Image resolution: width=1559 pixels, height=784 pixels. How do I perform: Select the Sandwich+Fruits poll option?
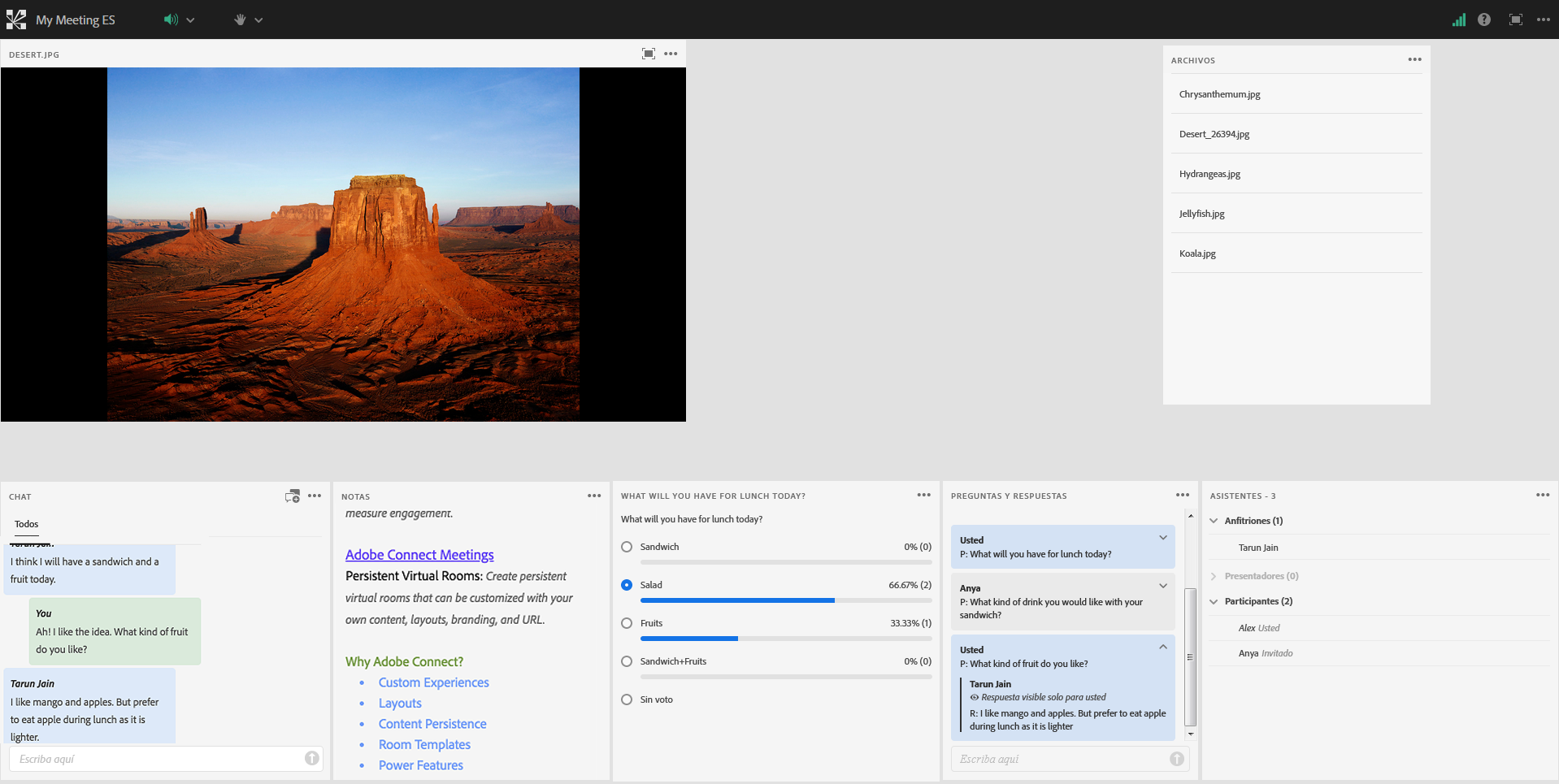[627, 661]
